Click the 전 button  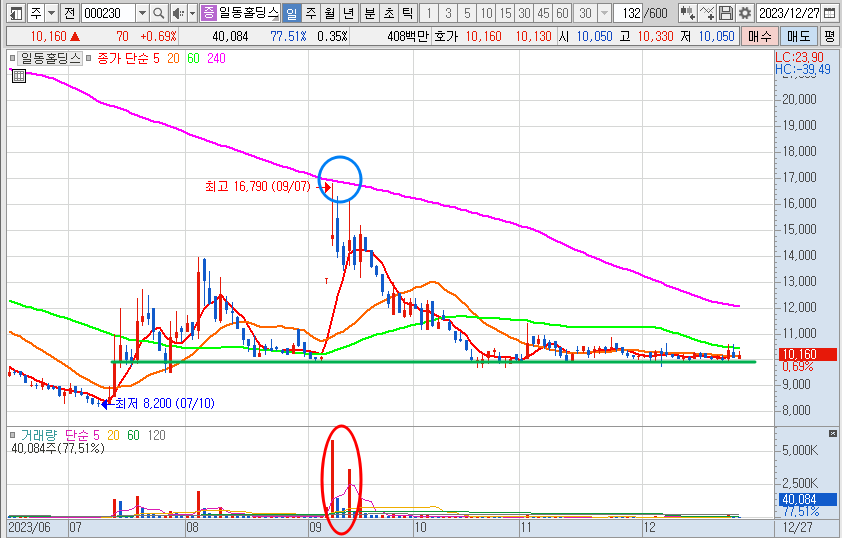click(x=69, y=13)
